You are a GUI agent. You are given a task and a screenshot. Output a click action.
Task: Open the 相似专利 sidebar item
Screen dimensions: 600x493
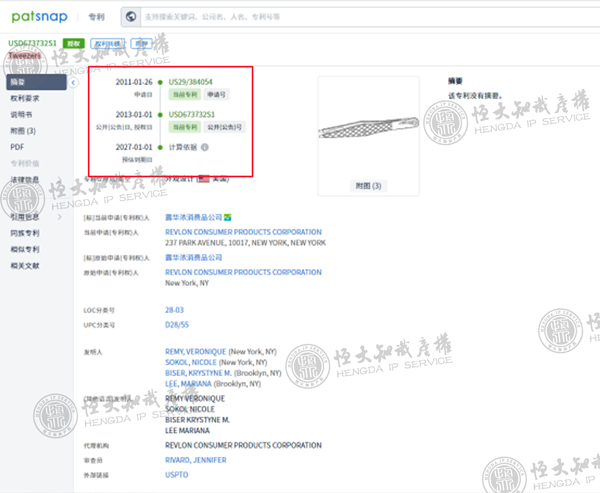[25, 249]
